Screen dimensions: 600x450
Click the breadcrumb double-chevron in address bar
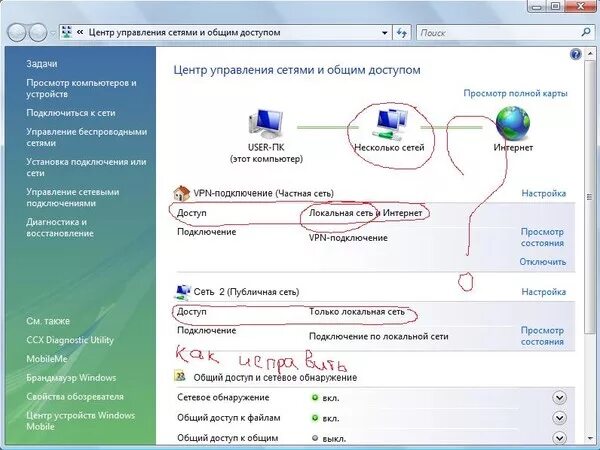pyautogui.click(x=80, y=32)
